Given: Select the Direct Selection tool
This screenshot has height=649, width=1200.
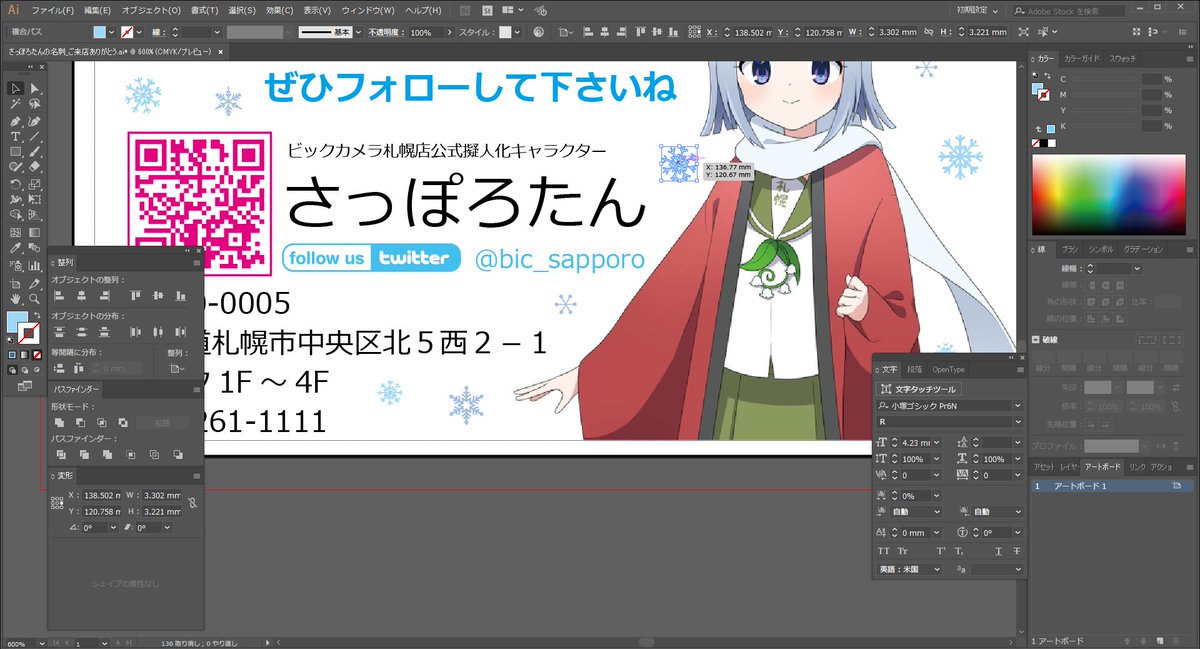Looking at the screenshot, I should [34, 88].
